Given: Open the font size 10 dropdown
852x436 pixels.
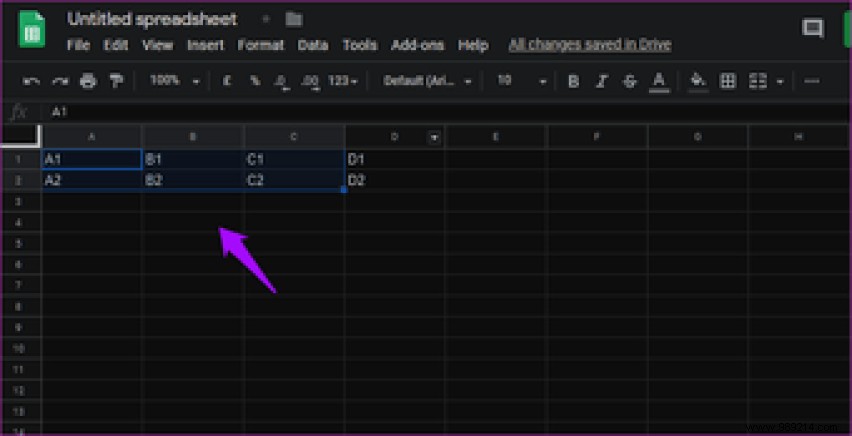Looking at the screenshot, I should [522, 82].
